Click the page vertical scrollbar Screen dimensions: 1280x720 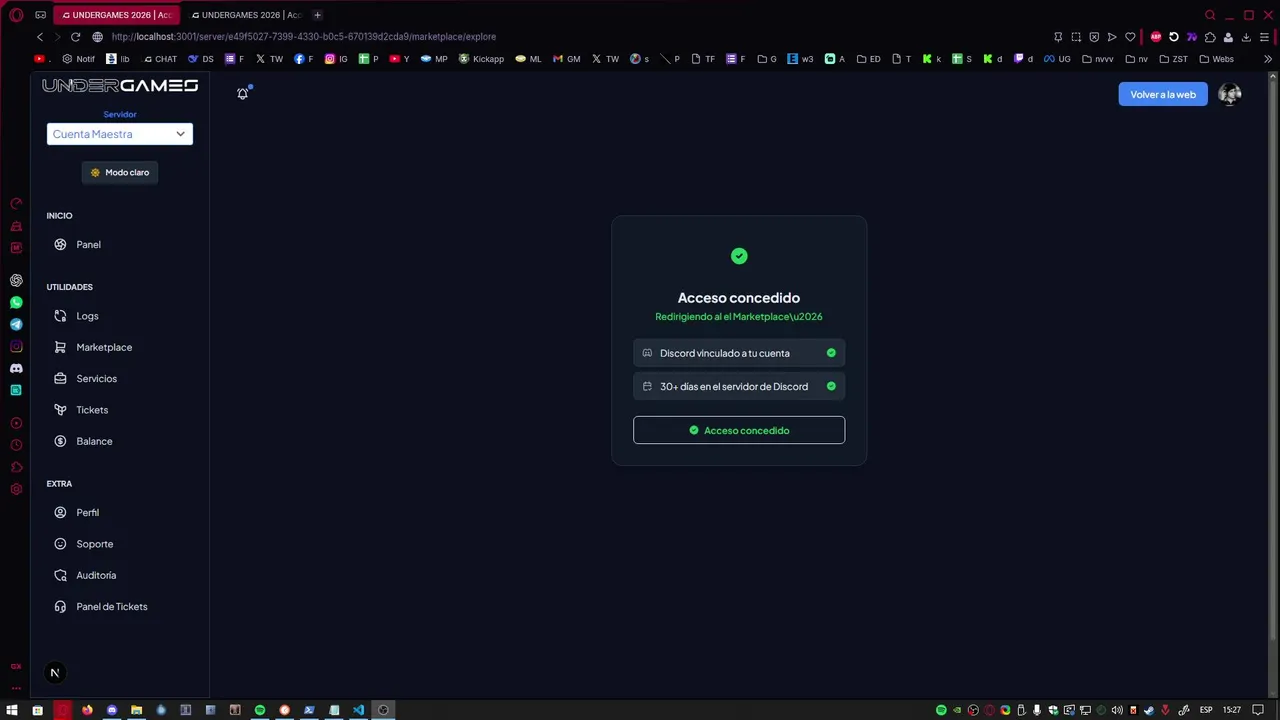click(x=1272, y=360)
